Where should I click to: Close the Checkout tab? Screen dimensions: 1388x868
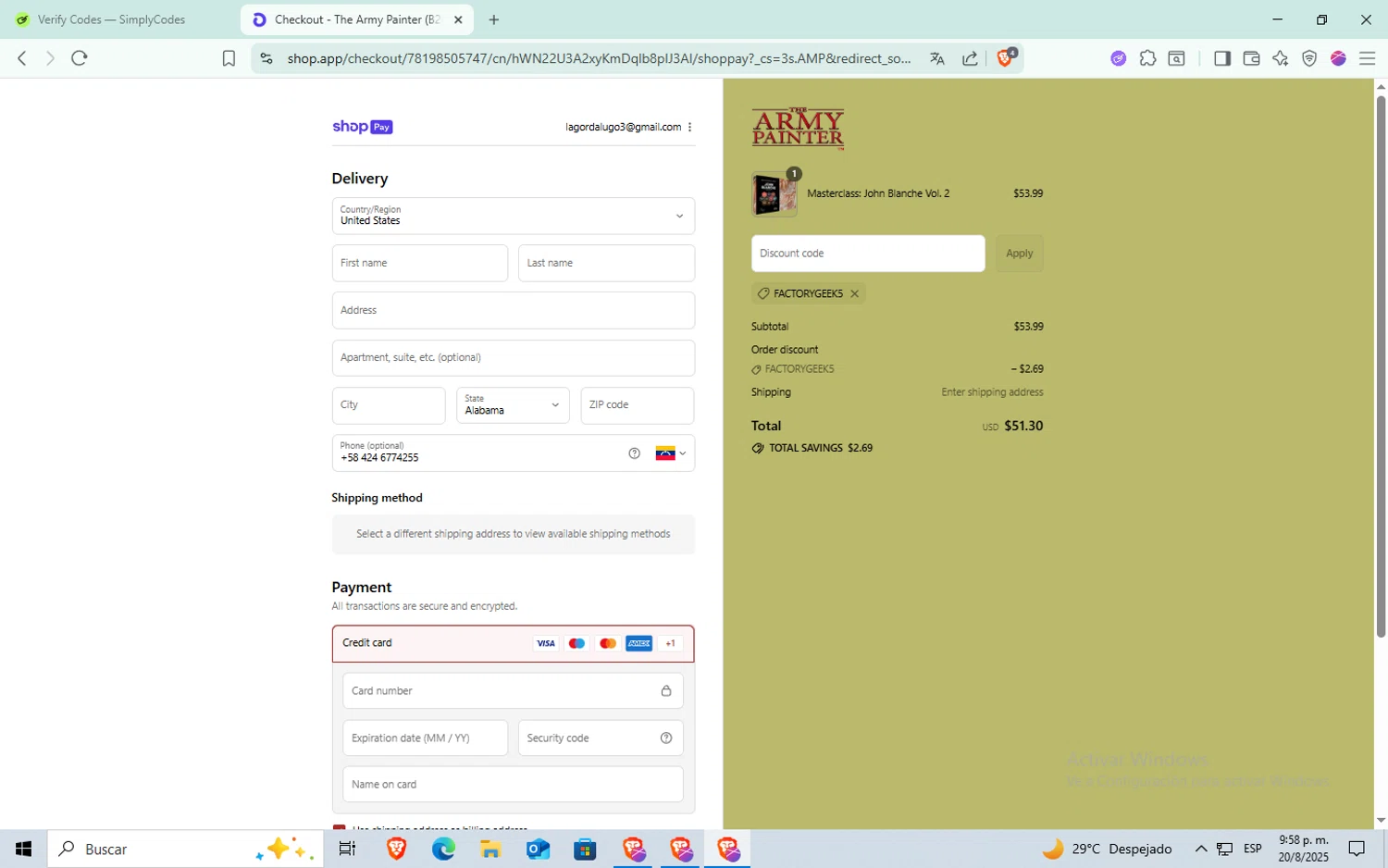pyautogui.click(x=458, y=19)
